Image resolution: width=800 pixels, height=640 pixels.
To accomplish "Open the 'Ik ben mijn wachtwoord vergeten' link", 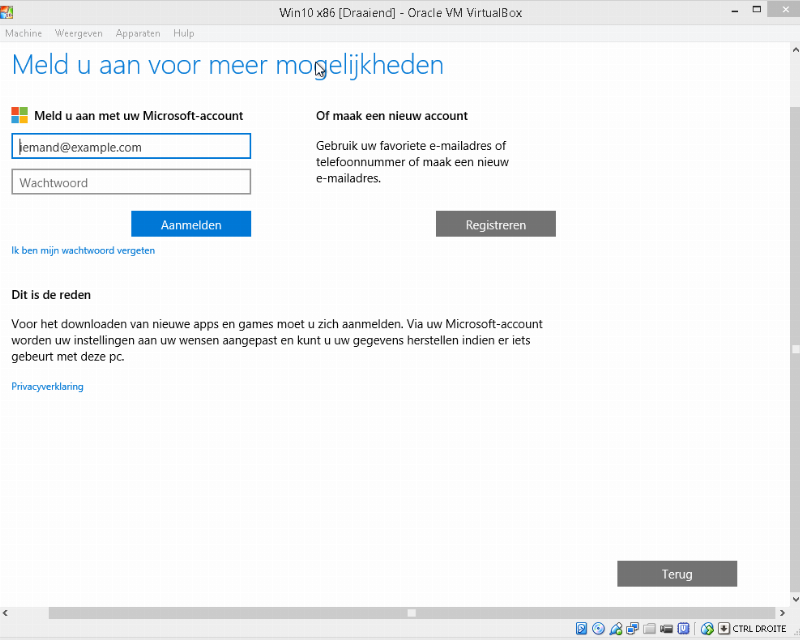I will coord(83,251).
